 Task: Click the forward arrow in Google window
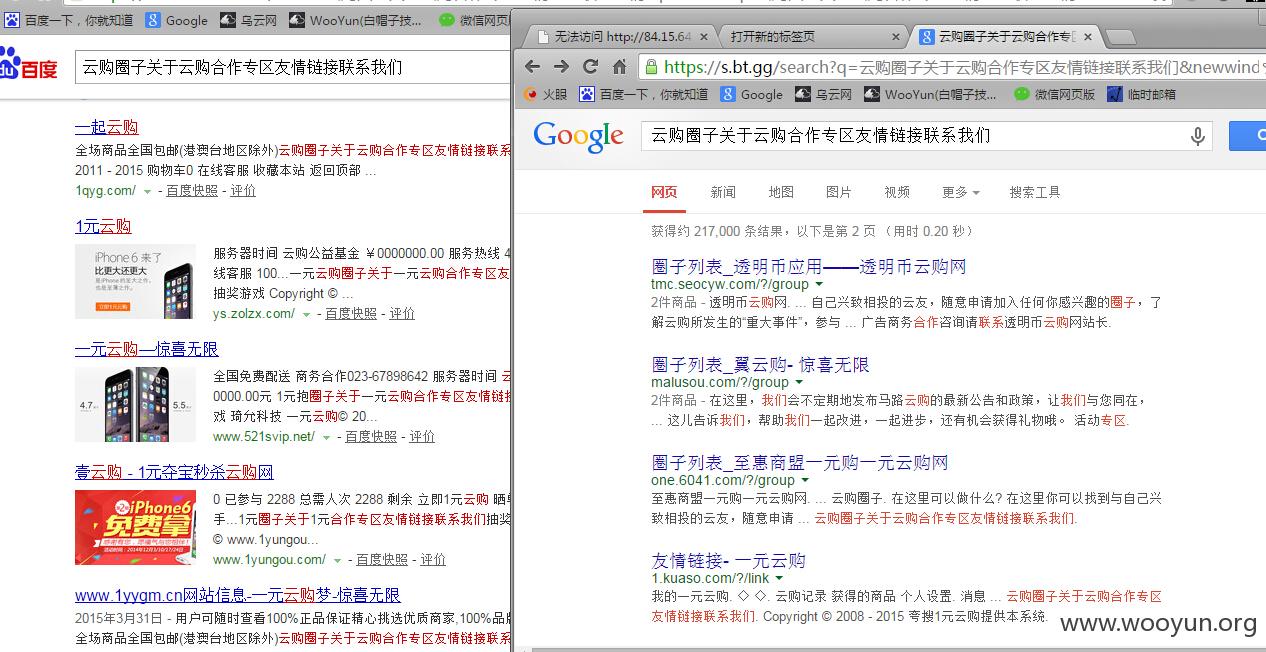tap(561, 67)
